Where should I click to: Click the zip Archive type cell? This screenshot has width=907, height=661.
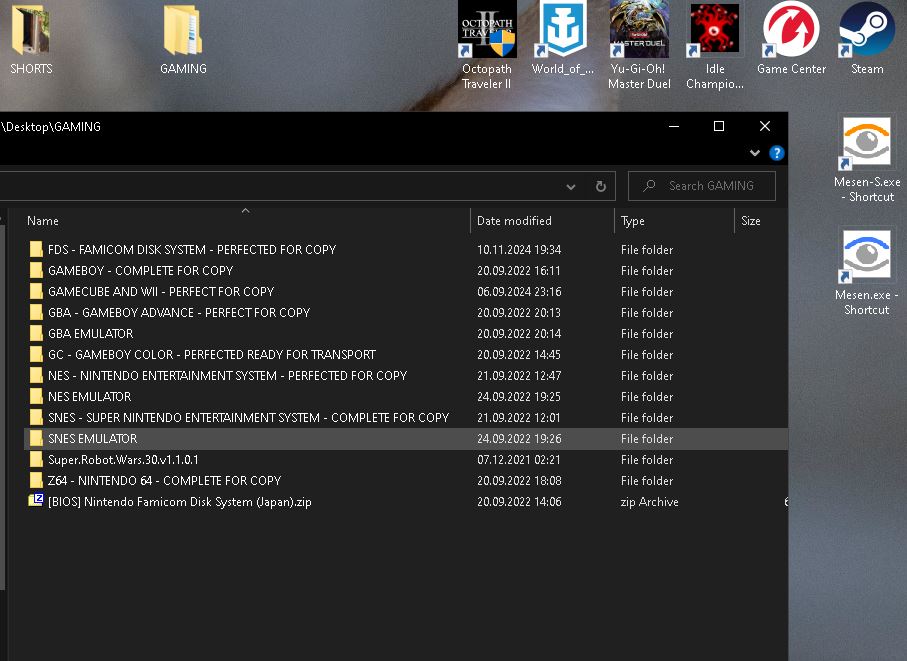click(x=650, y=501)
